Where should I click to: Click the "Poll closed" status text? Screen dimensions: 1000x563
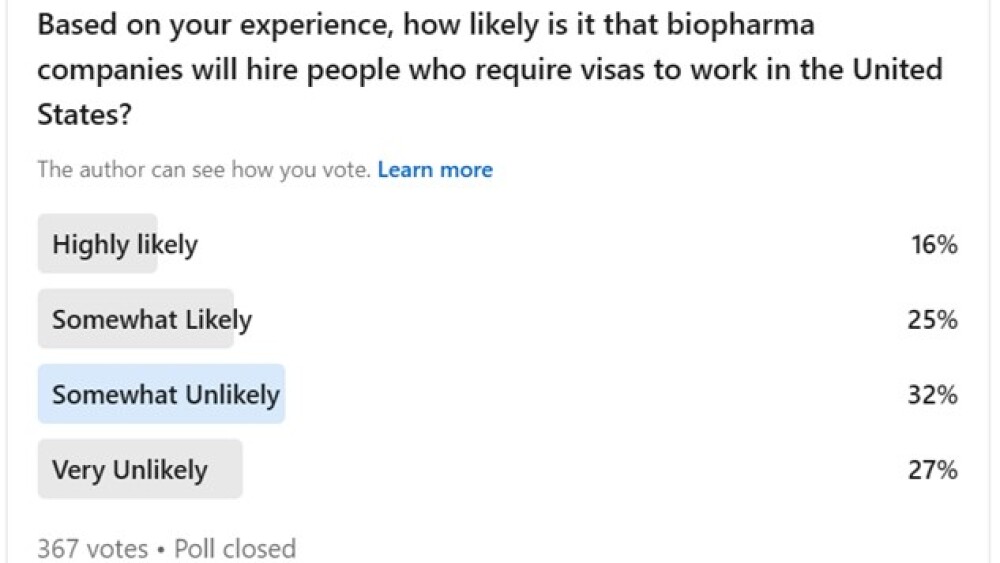pyautogui.click(x=235, y=549)
